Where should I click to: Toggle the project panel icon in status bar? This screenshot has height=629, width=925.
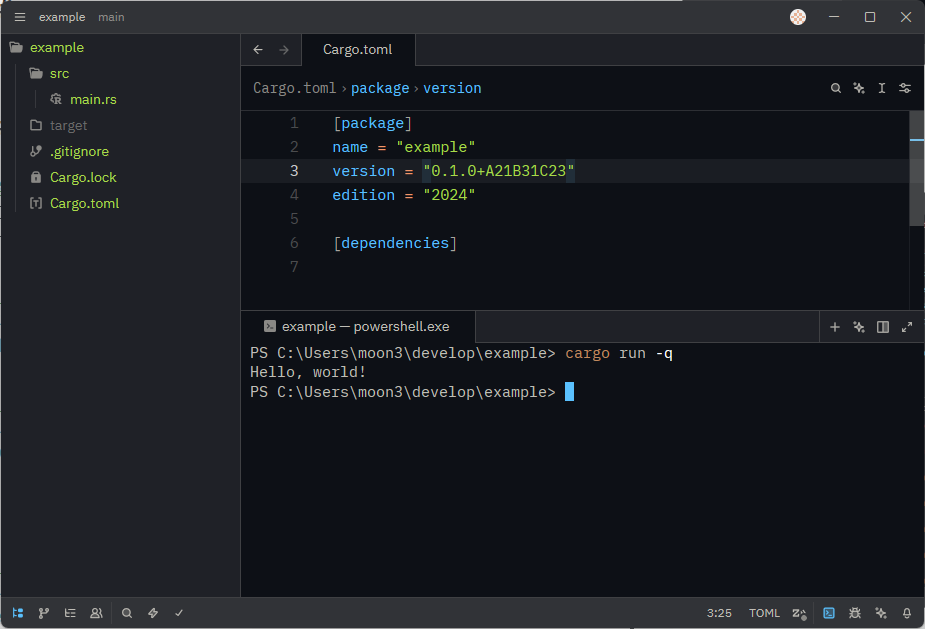coord(18,613)
